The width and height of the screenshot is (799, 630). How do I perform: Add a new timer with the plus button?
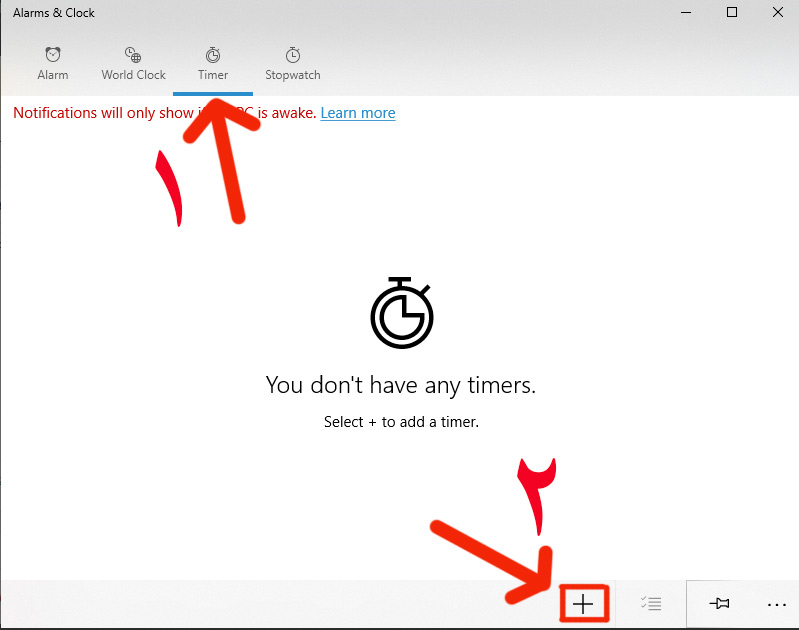(583, 604)
